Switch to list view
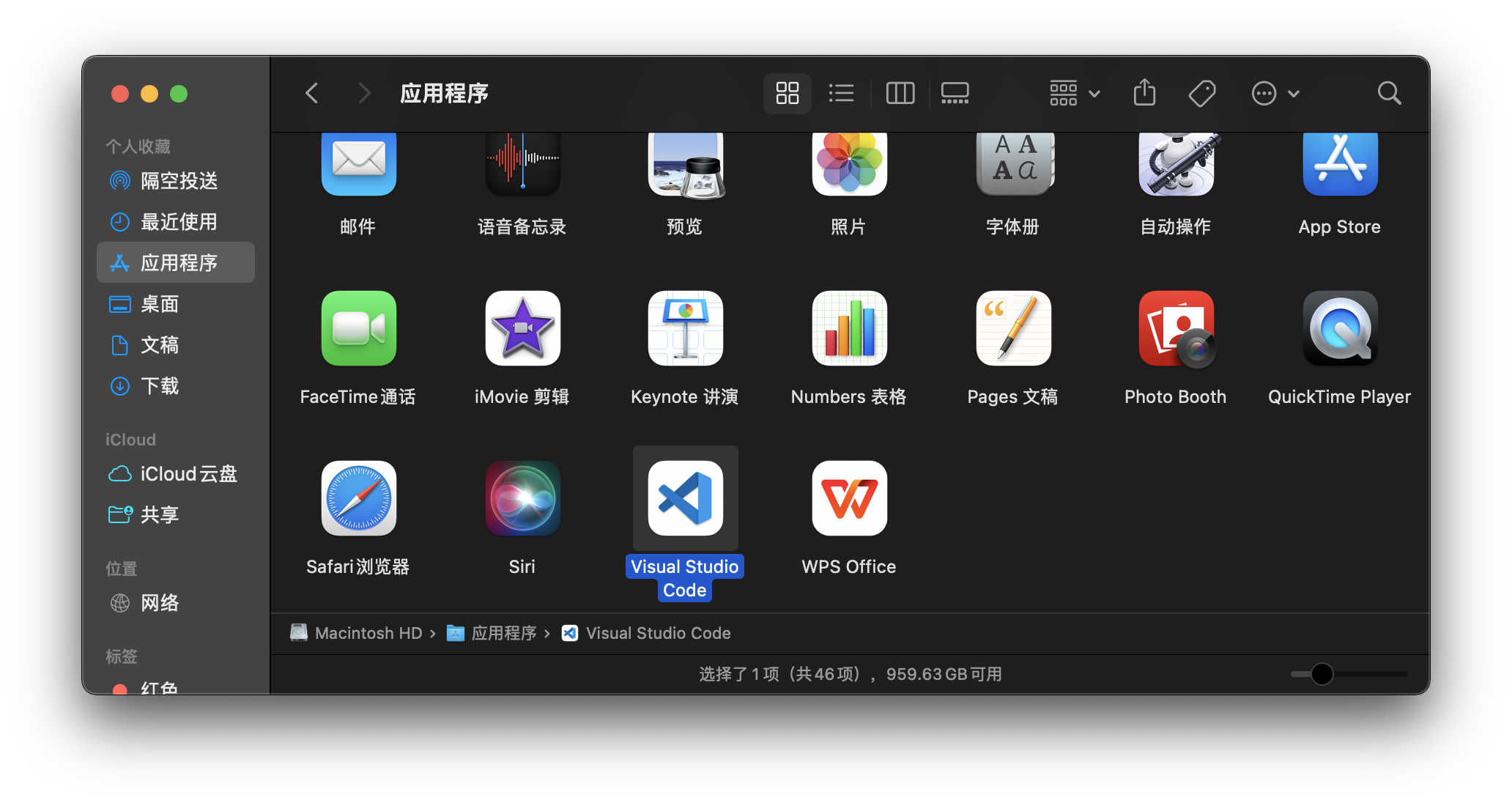 pos(841,93)
